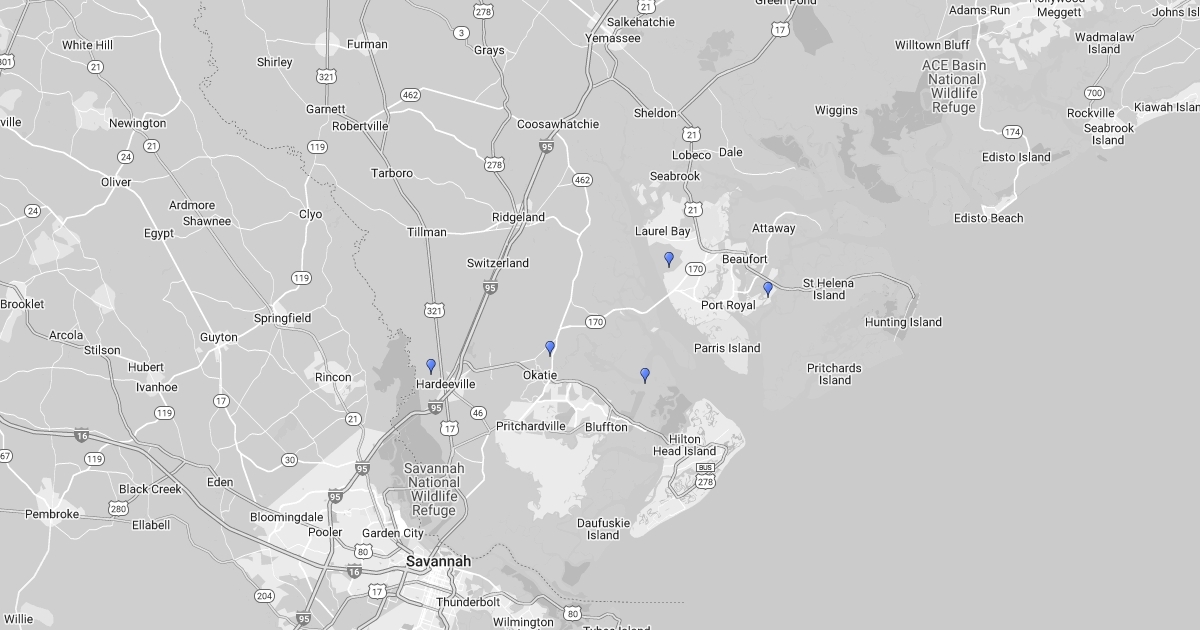Click the Garden City label
Viewport: 1200px width, 630px height.
[393, 534]
